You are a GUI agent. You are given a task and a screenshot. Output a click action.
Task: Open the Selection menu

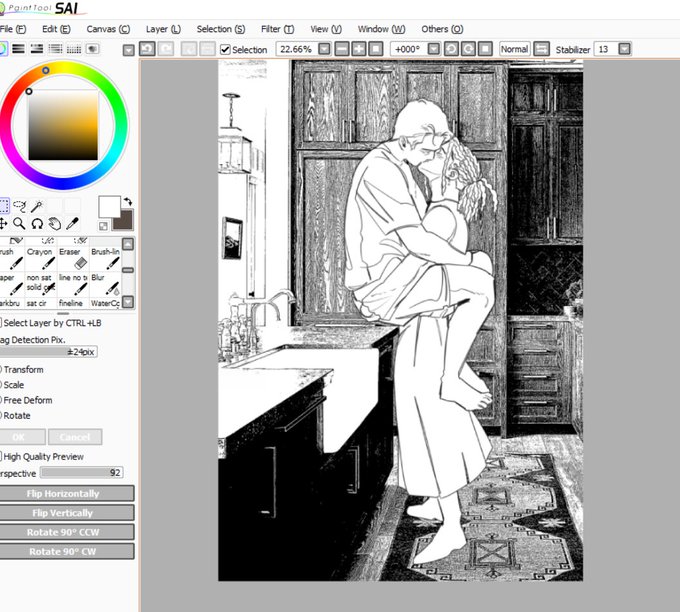click(x=221, y=29)
